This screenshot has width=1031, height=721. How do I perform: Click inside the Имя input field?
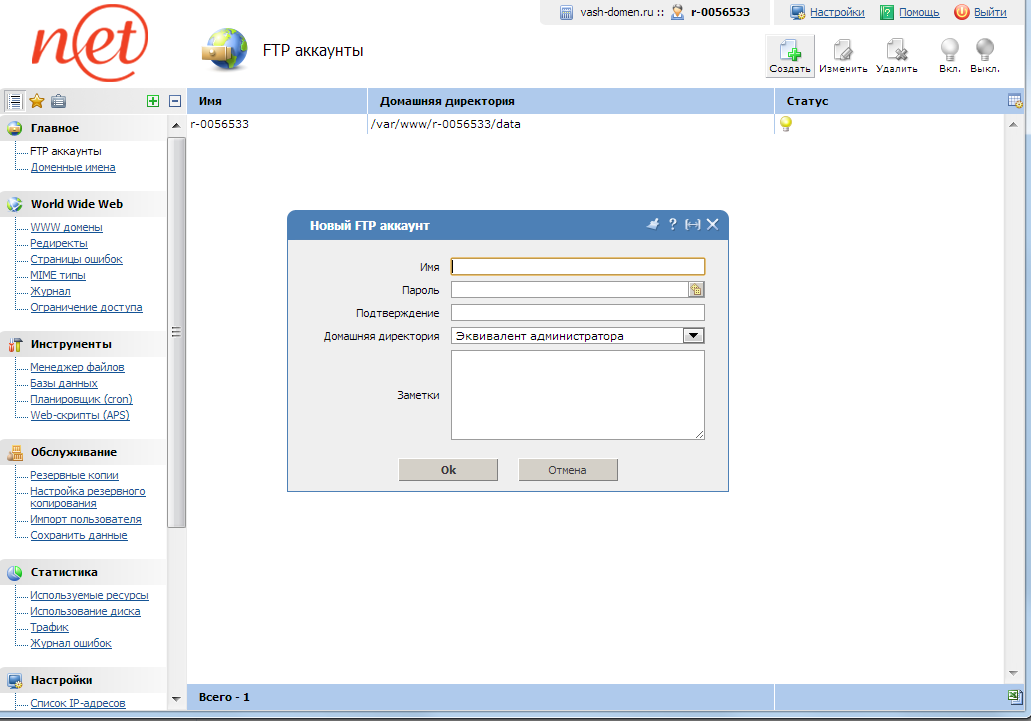(578, 266)
